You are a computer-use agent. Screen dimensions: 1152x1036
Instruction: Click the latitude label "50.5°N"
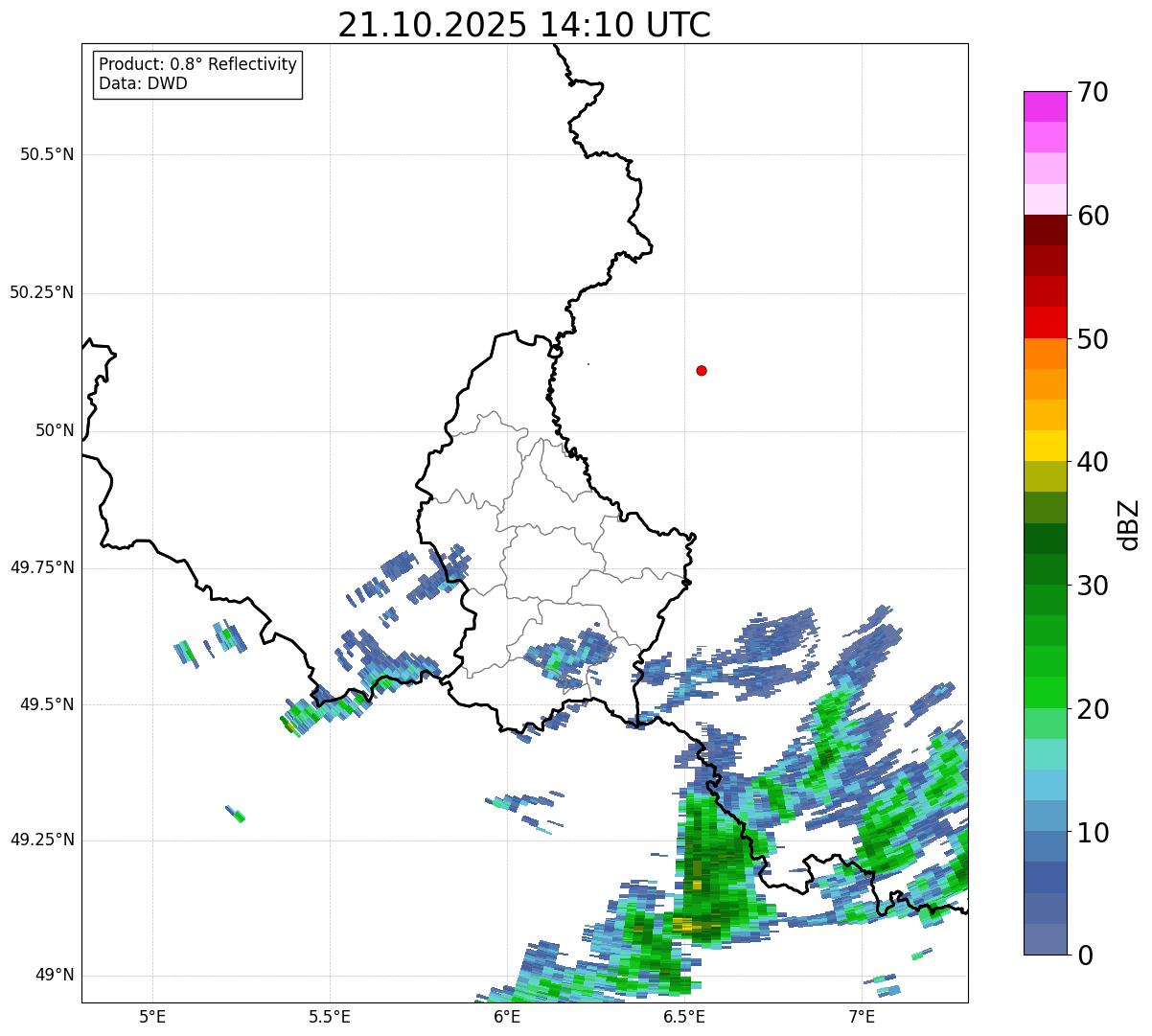47,154
